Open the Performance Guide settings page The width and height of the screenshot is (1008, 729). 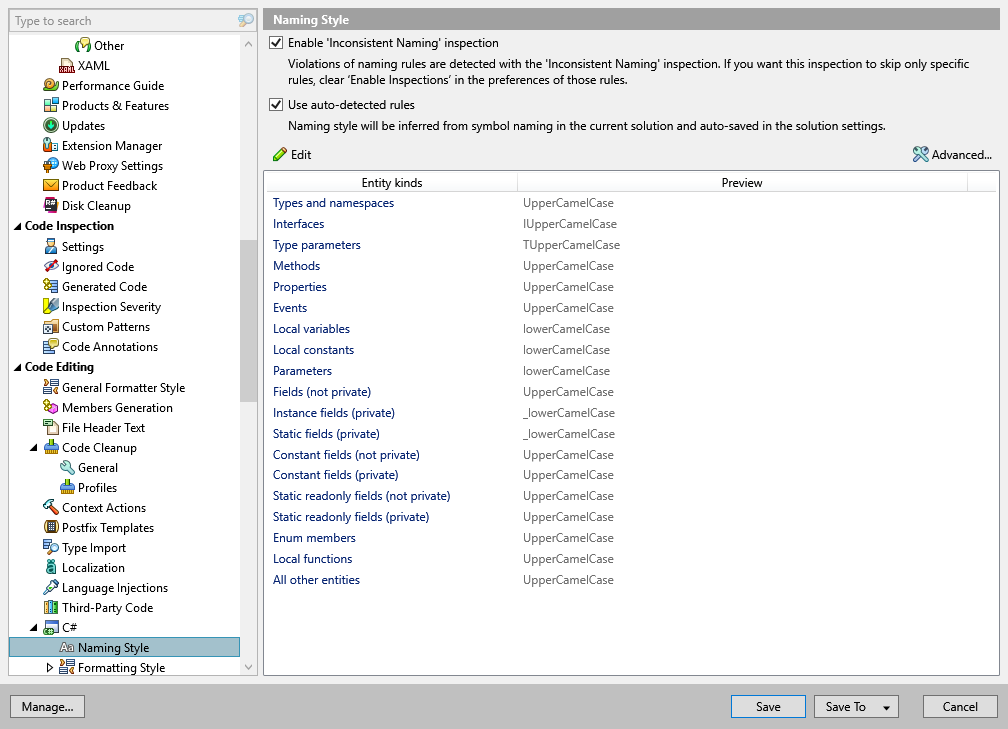112,85
